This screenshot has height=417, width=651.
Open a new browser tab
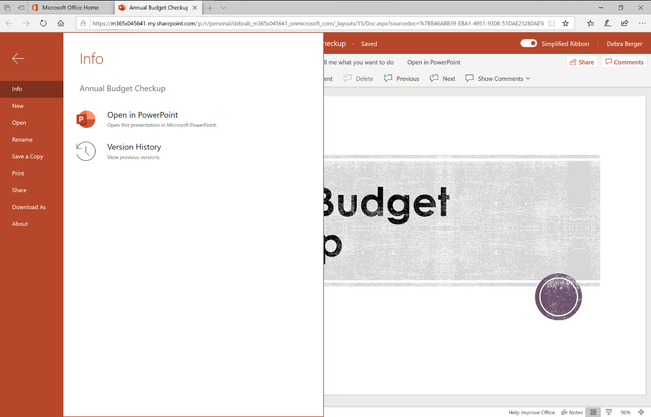(x=210, y=7)
